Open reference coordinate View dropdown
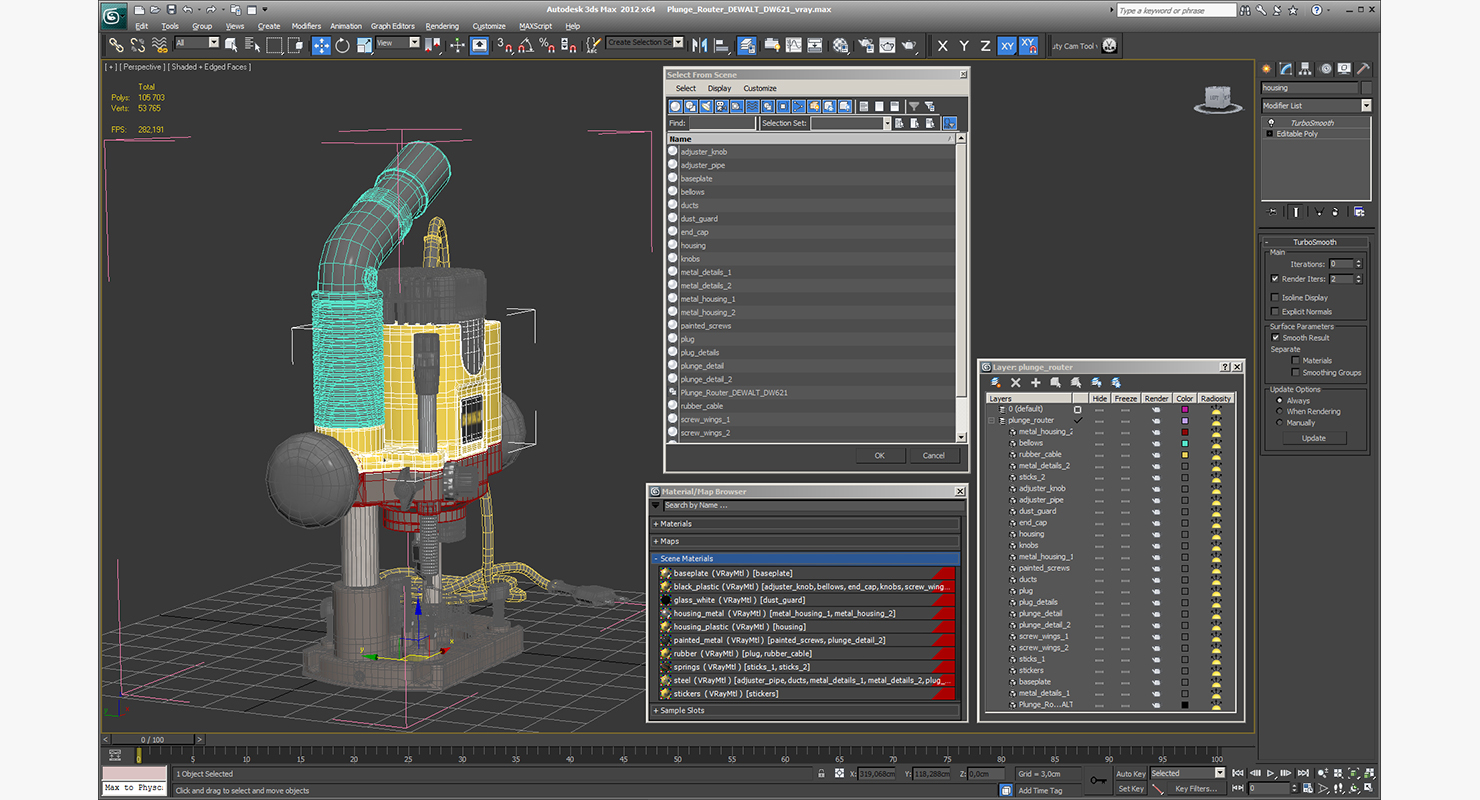 click(399, 43)
